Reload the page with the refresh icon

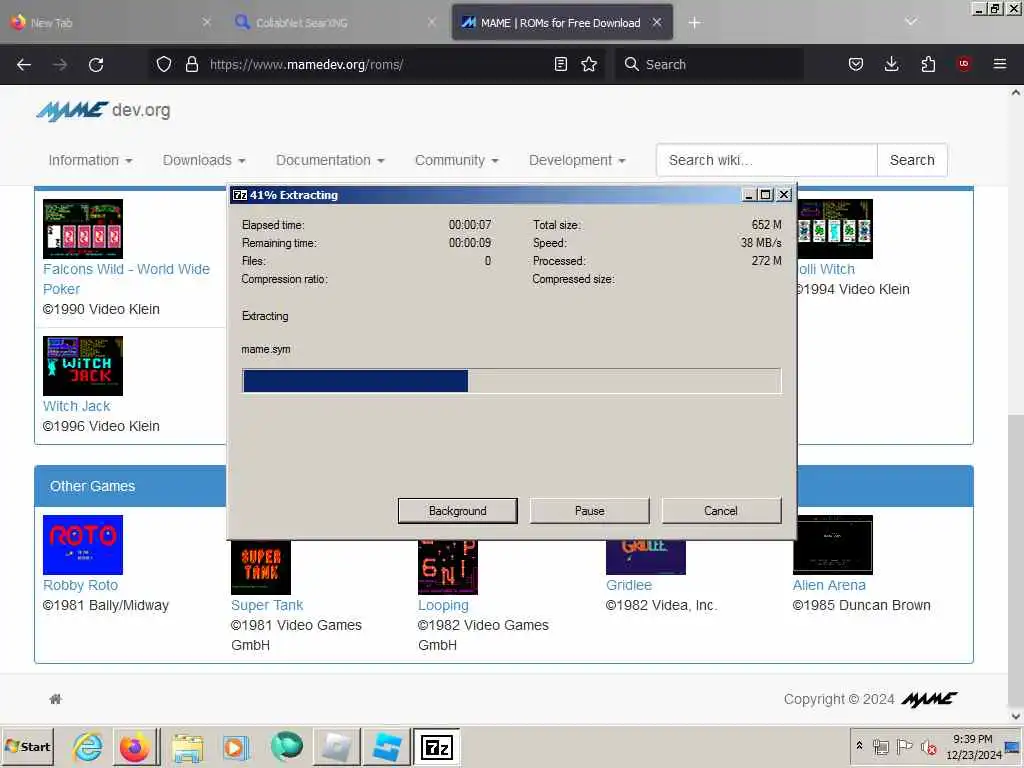[96, 65]
